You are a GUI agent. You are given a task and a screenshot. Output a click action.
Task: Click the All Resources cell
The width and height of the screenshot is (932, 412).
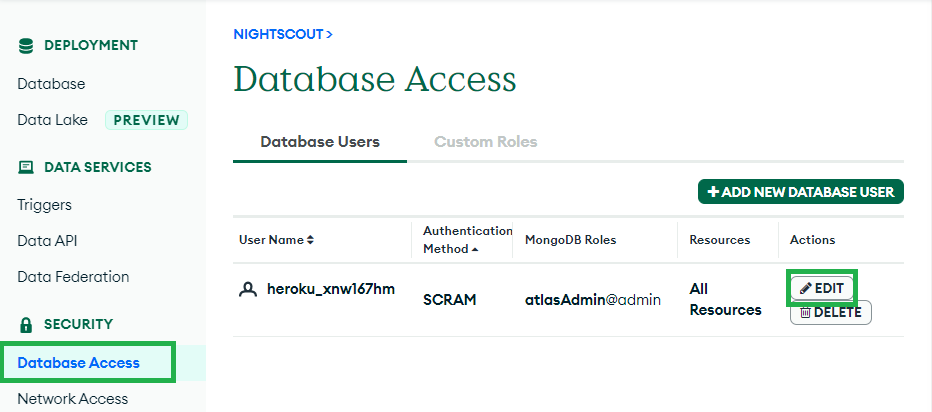[x=725, y=300]
